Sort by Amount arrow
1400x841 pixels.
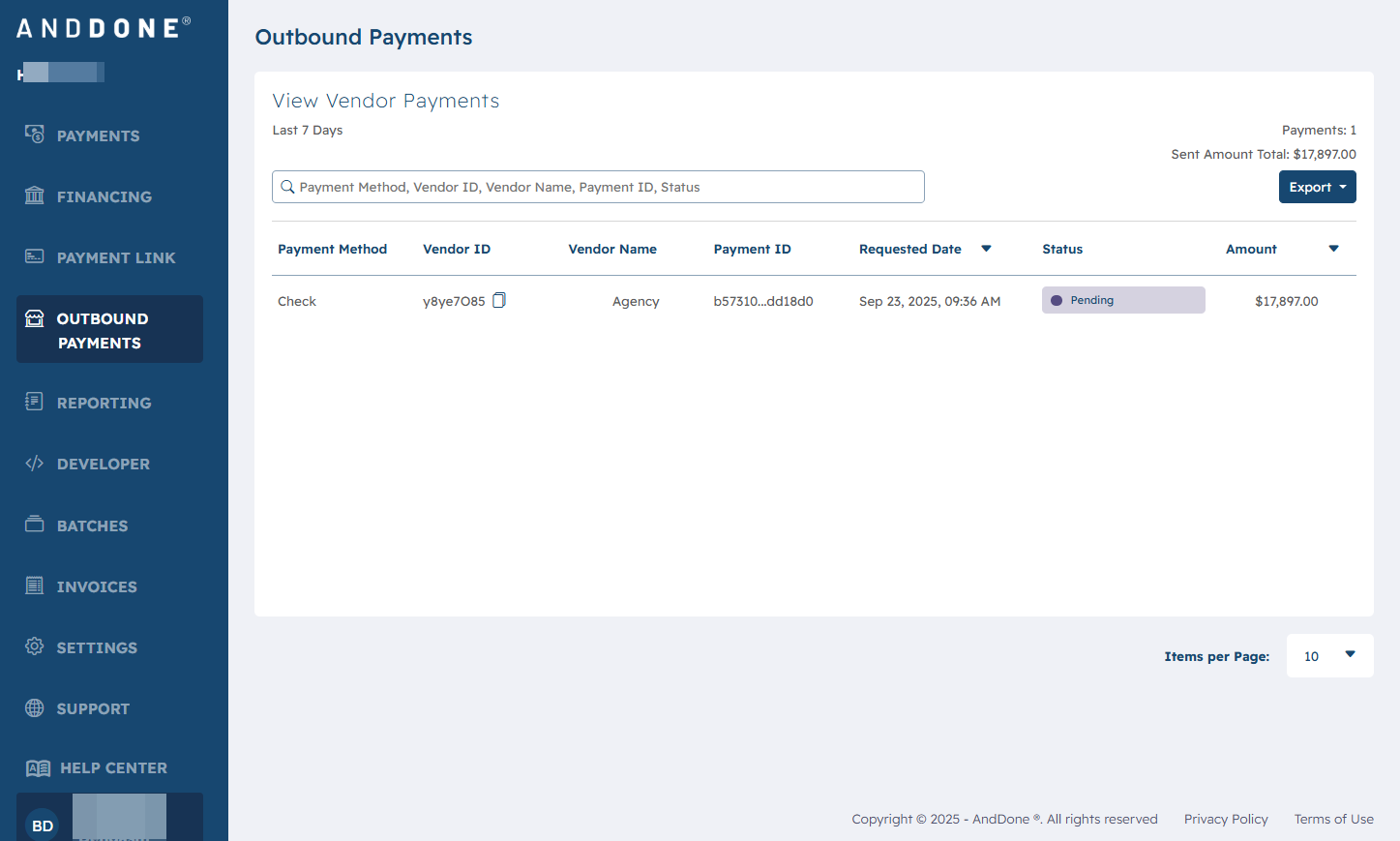(x=1333, y=249)
